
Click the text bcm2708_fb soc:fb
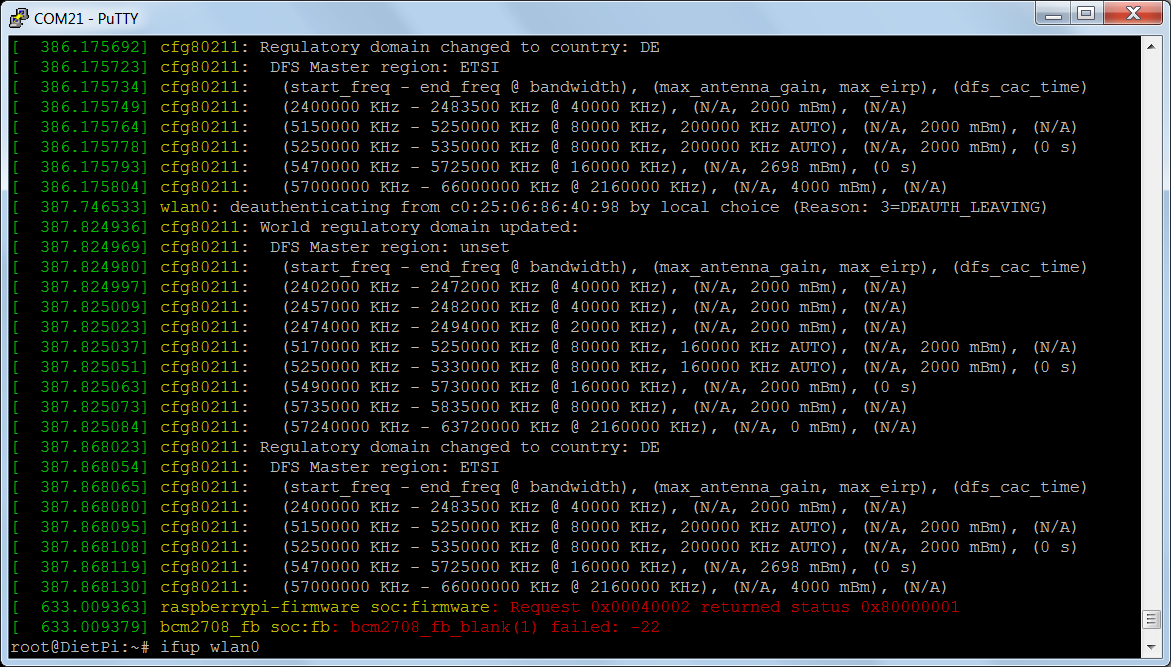coord(245,627)
